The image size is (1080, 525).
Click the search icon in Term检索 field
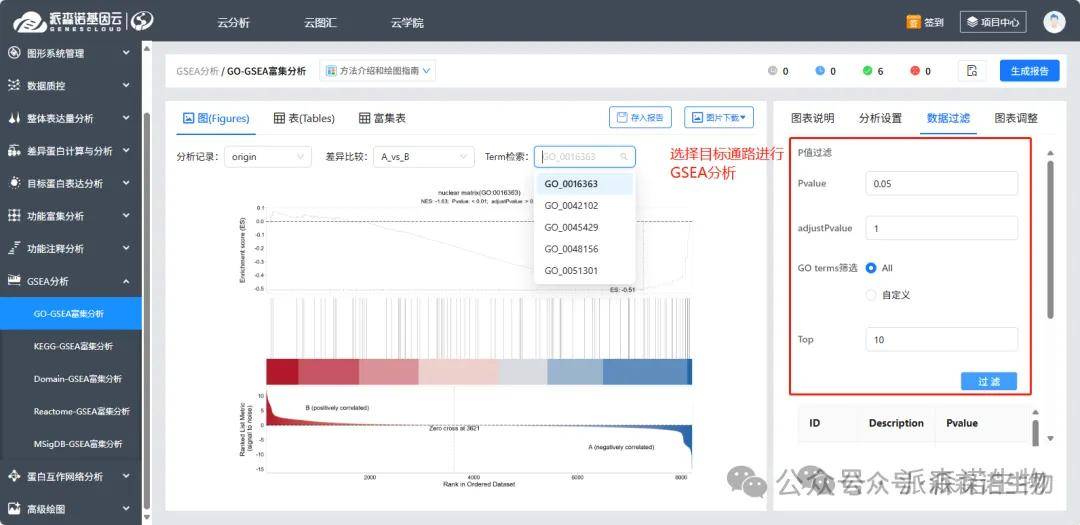click(x=624, y=157)
